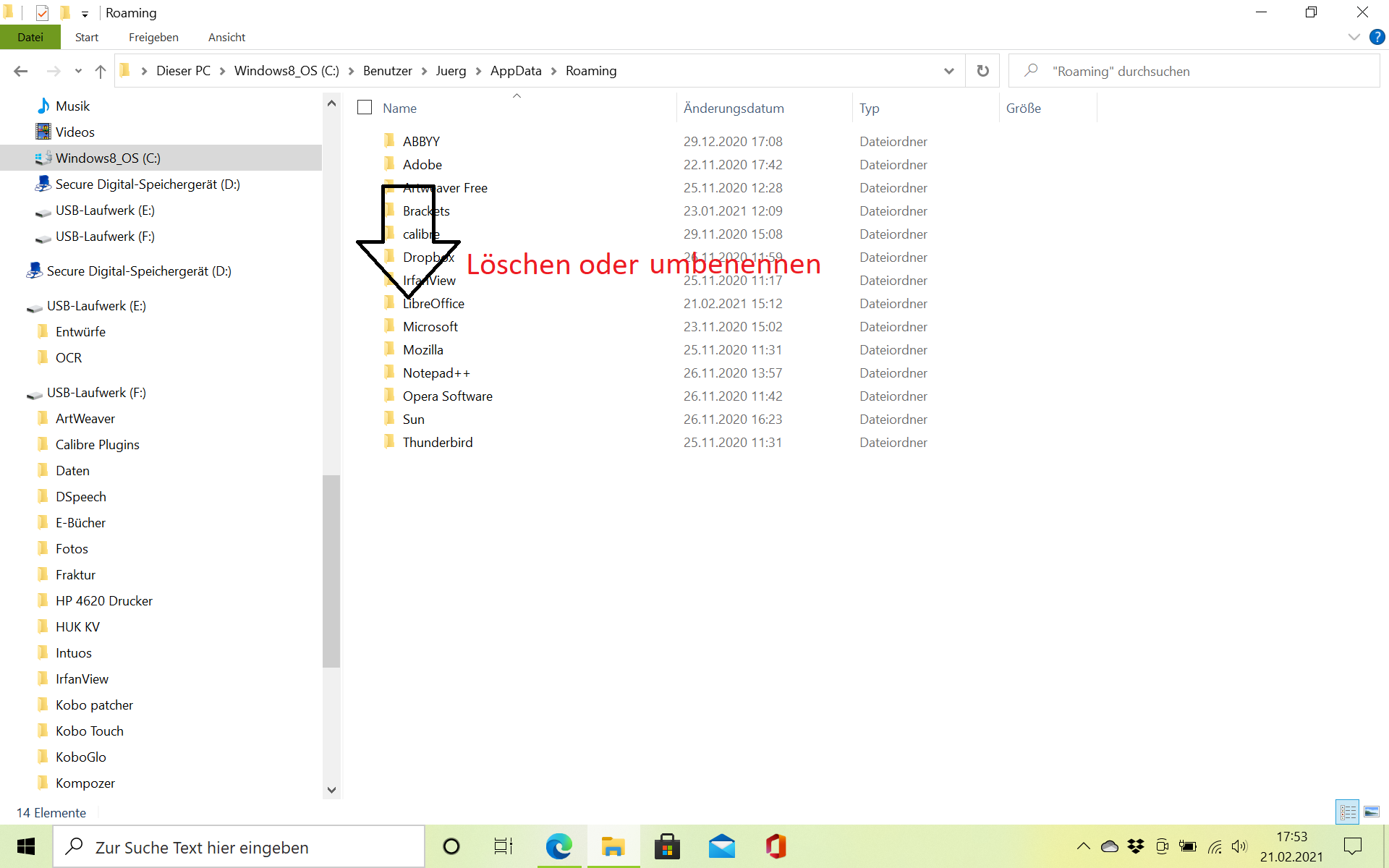Expand breadcrumb arrow after AppData
This screenshot has width=1389, height=868.
(x=553, y=71)
